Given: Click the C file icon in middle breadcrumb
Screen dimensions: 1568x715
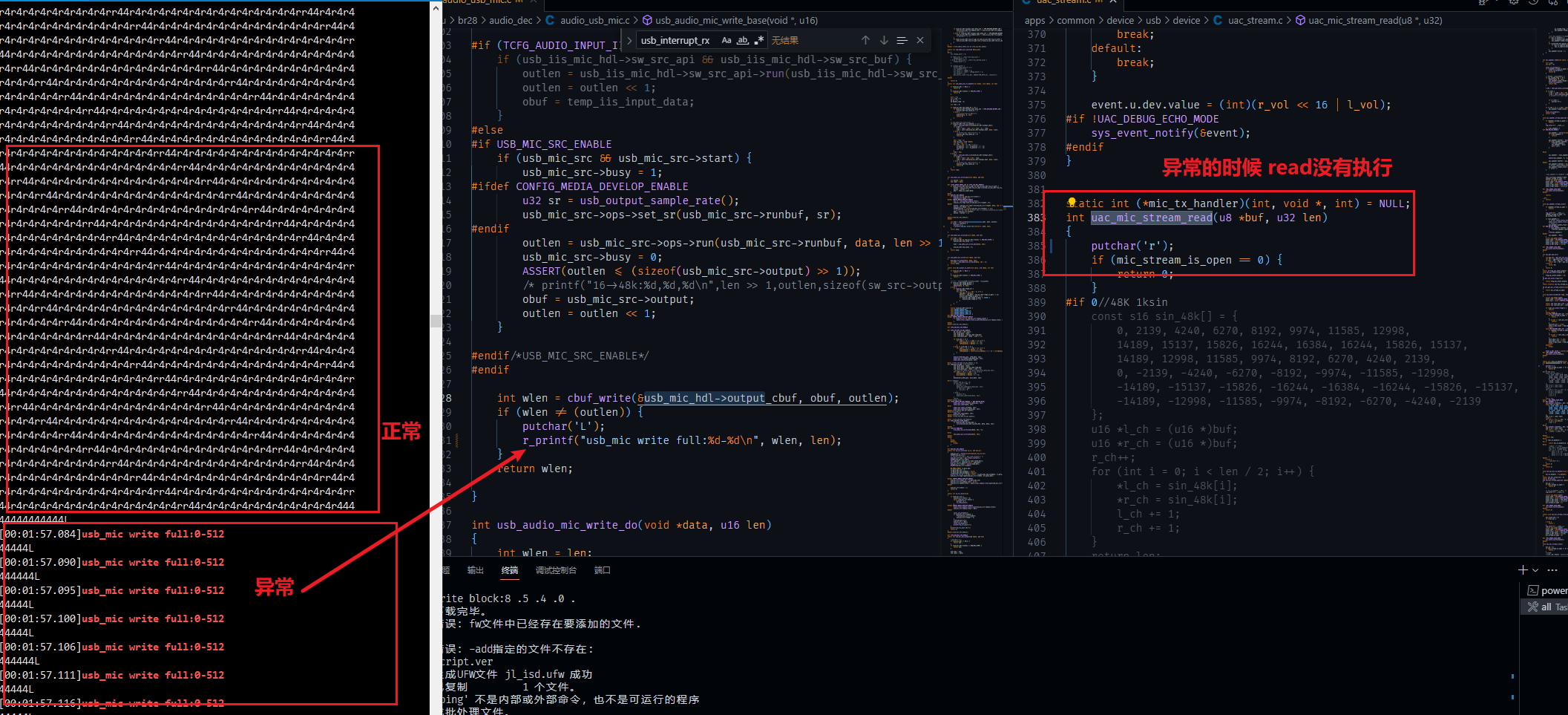Looking at the screenshot, I should click(x=550, y=20).
